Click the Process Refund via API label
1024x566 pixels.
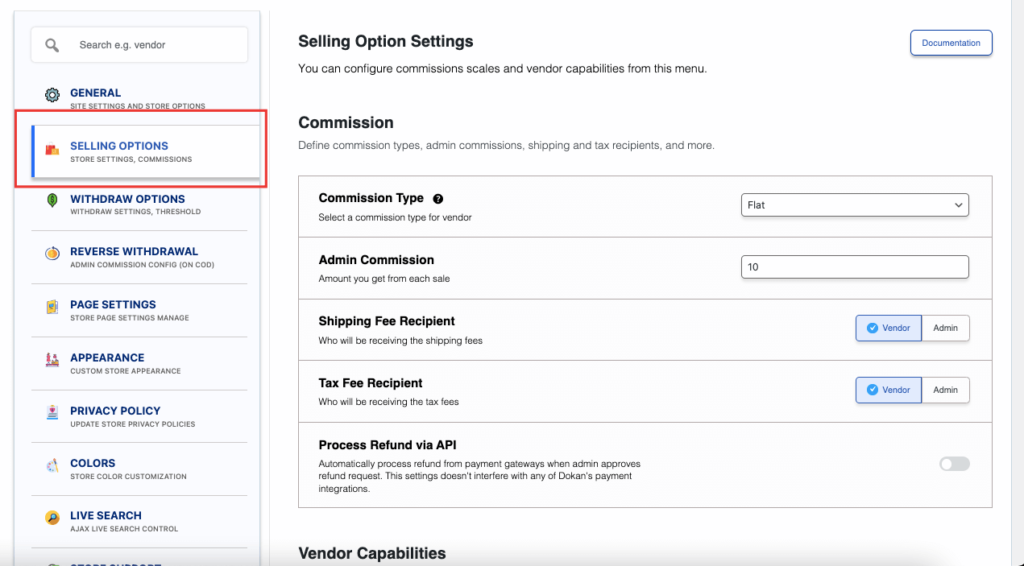coord(387,445)
